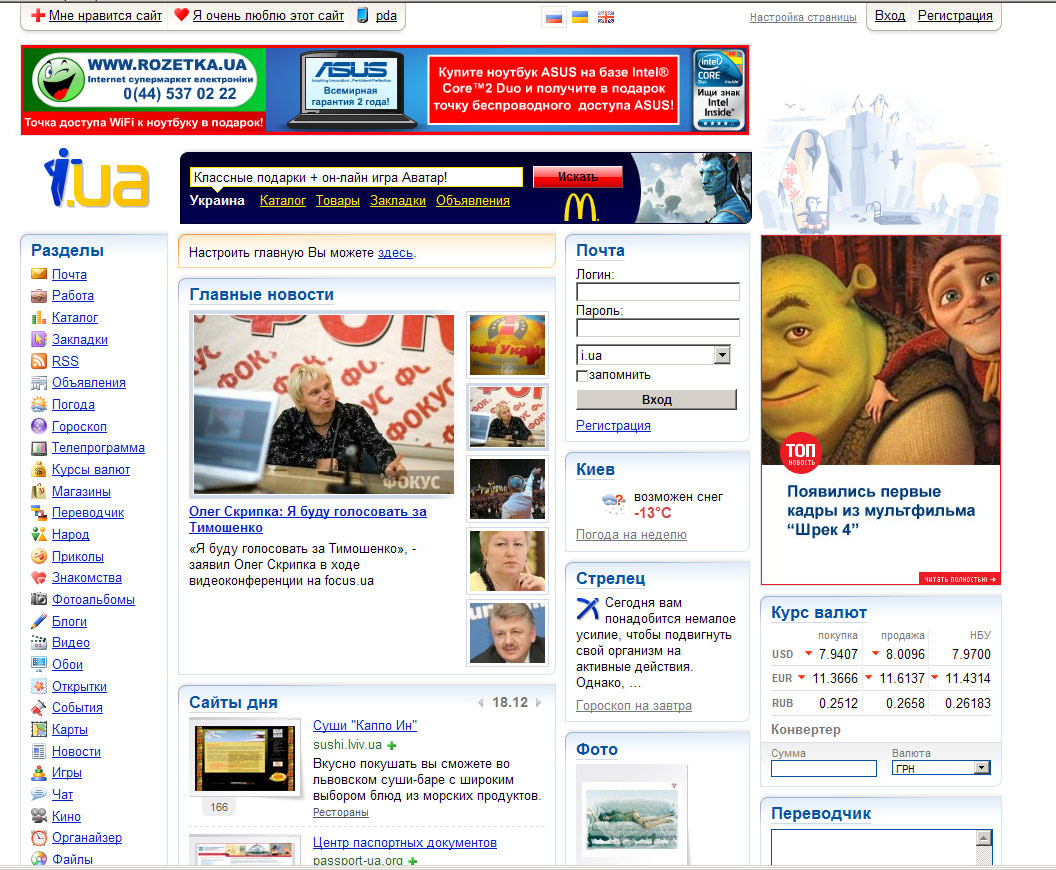Switch to the Товары search tab
Viewport: 1056px width, 870px height.
tap(337, 201)
